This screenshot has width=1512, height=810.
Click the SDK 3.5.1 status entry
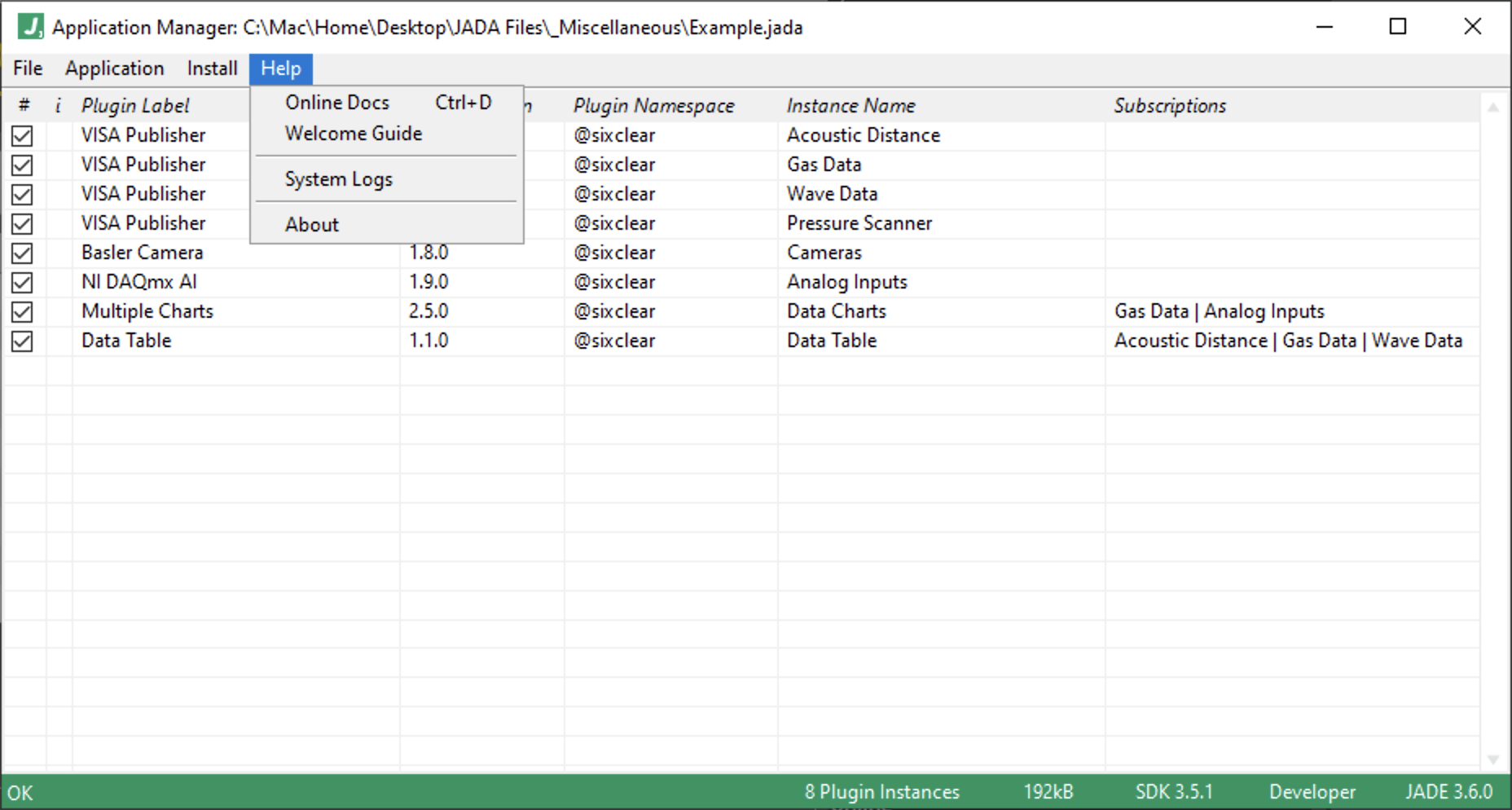[x=1174, y=792]
